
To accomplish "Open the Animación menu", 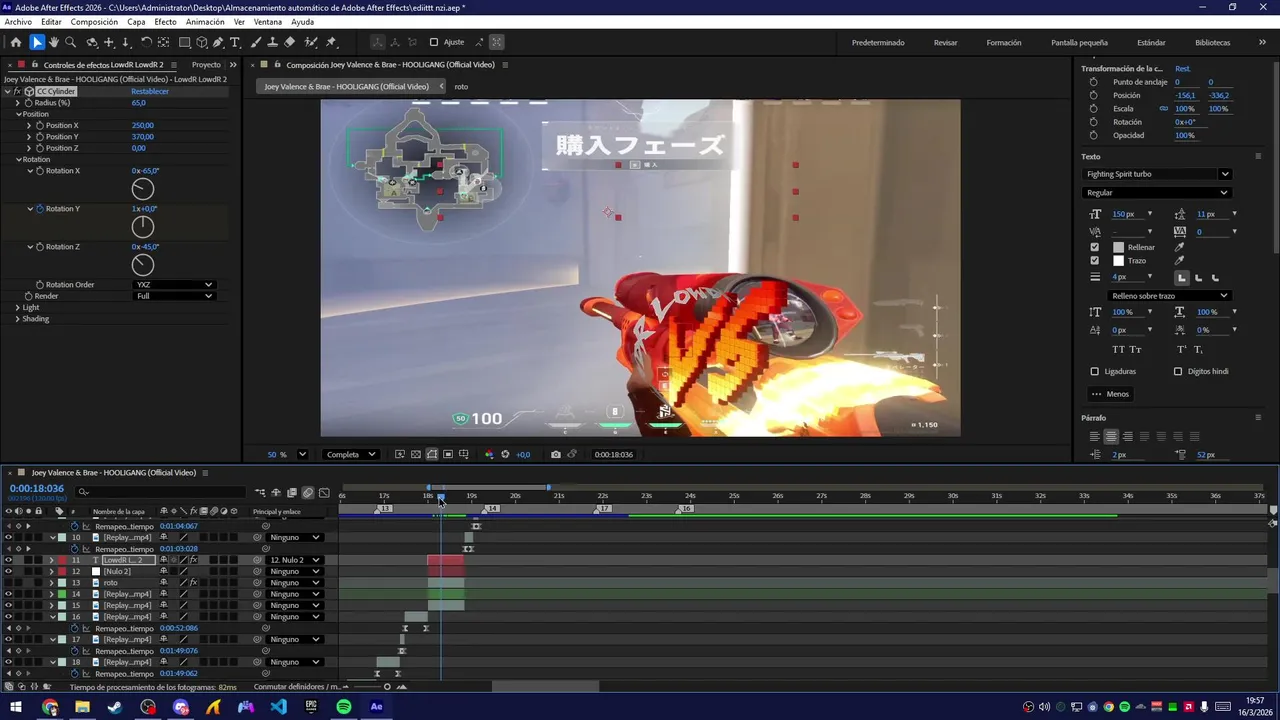I will pos(205,22).
